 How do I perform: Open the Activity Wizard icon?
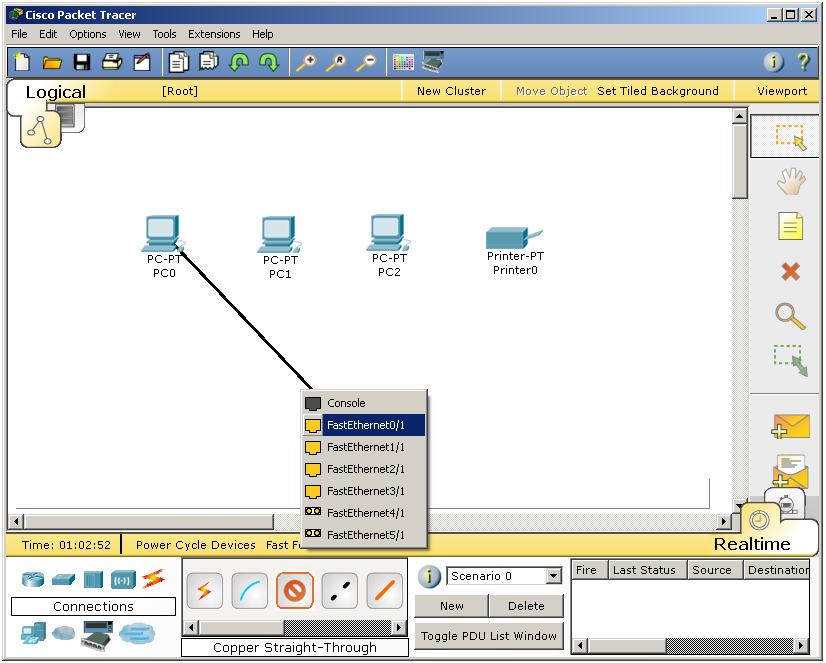pos(142,62)
